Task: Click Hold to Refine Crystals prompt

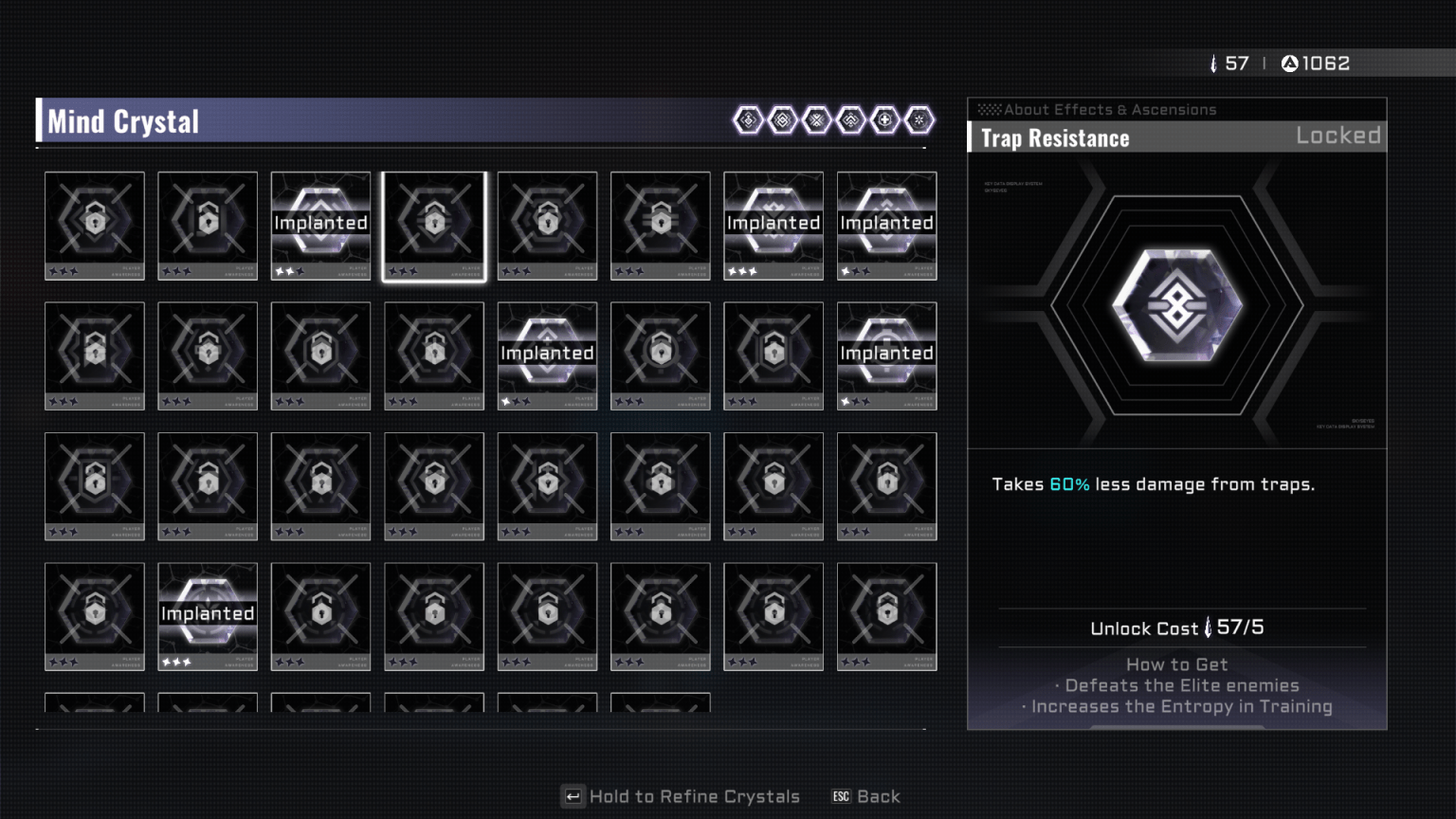Action: (x=694, y=796)
